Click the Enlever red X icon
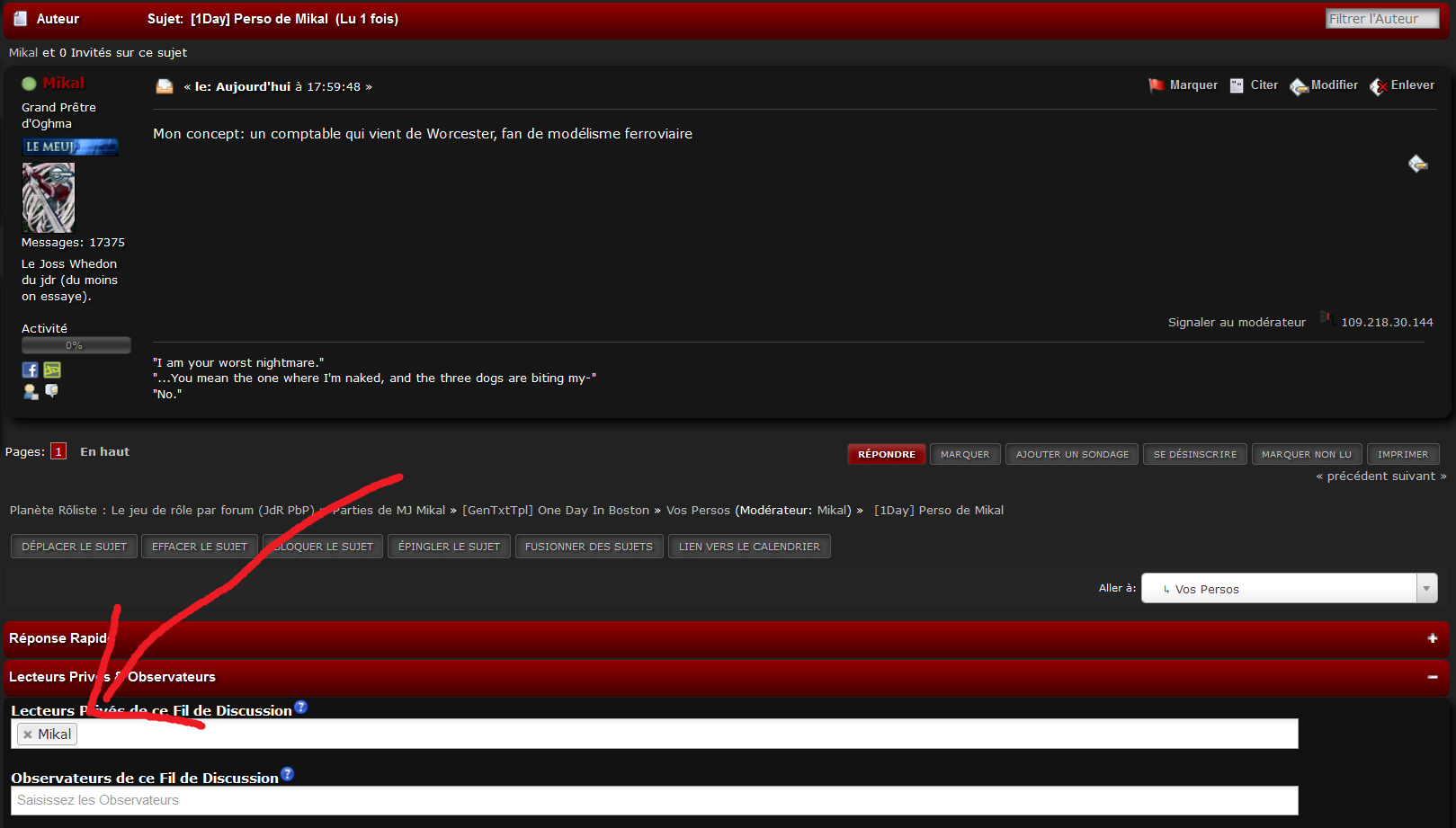 coord(1378,86)
